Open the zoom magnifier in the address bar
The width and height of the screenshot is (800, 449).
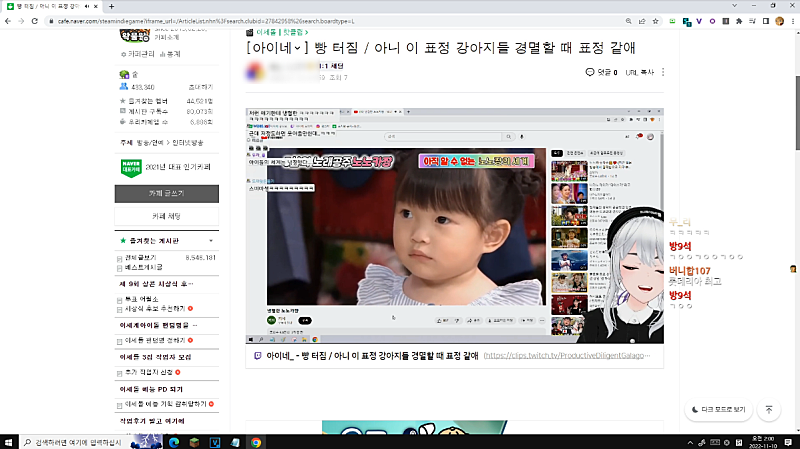(x=629, y=21)
